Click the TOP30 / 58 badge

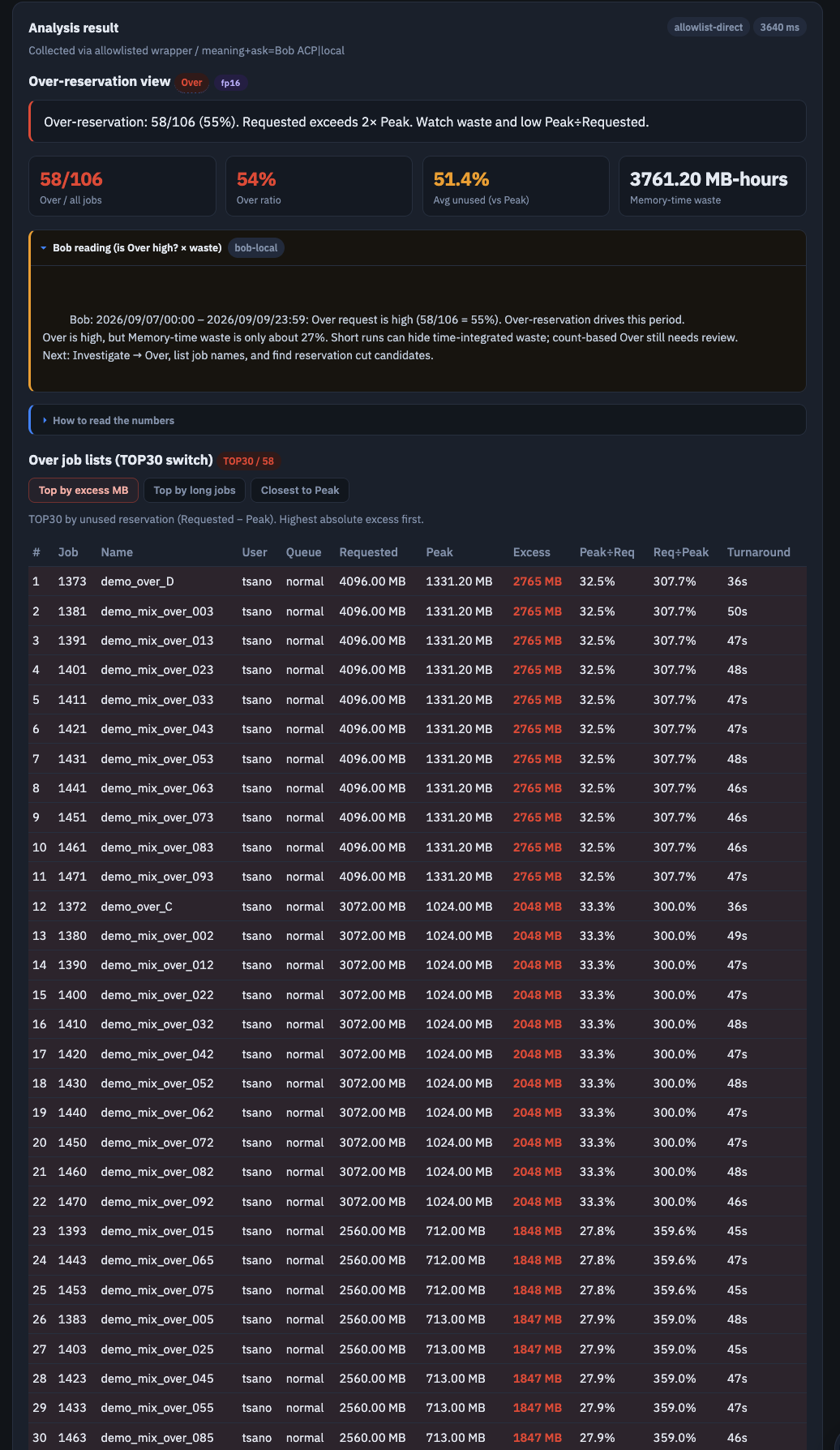click(x=248, y=461)
